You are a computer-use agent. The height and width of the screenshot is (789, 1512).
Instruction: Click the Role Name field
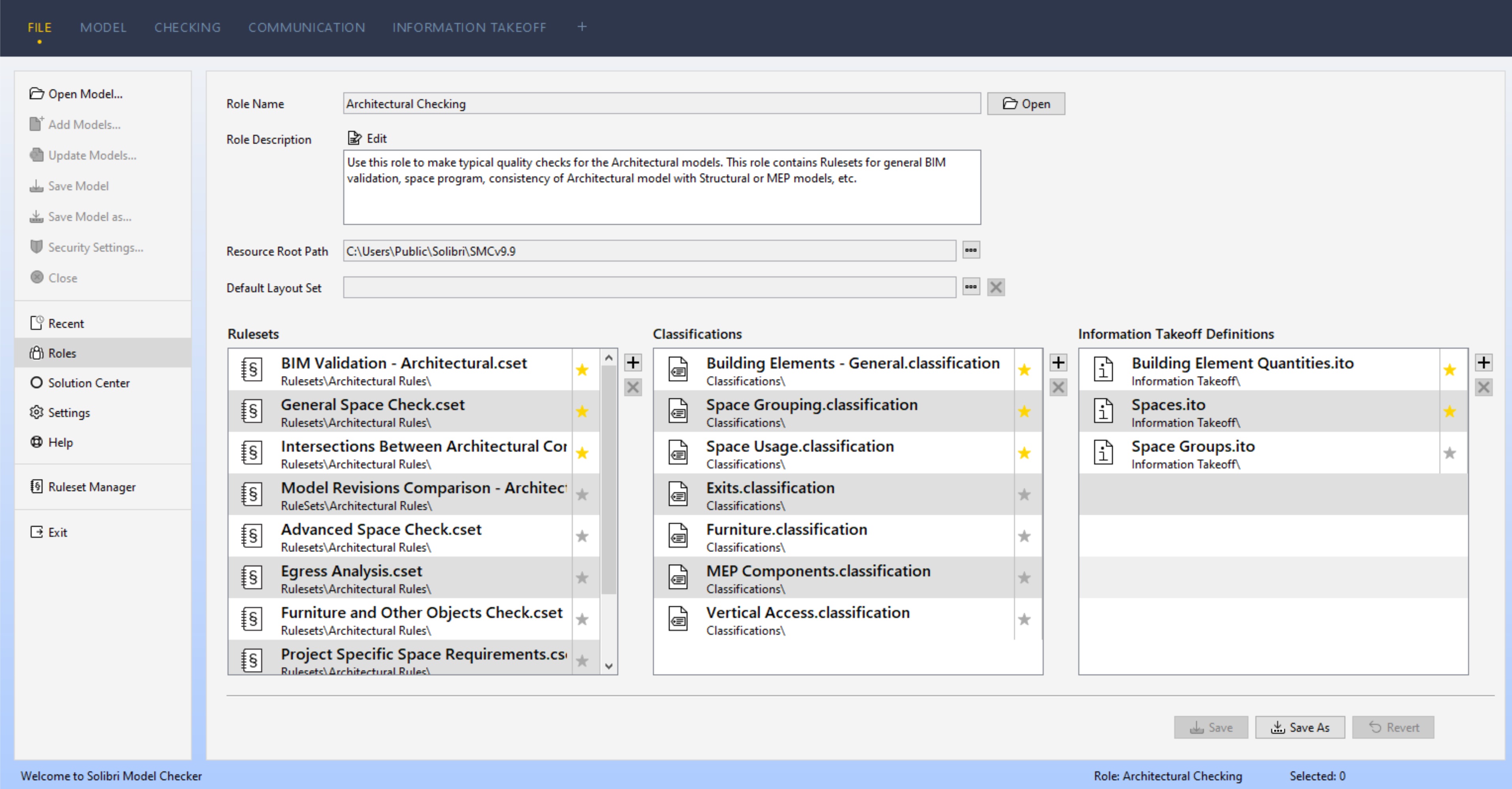click(x=662, y=104)
